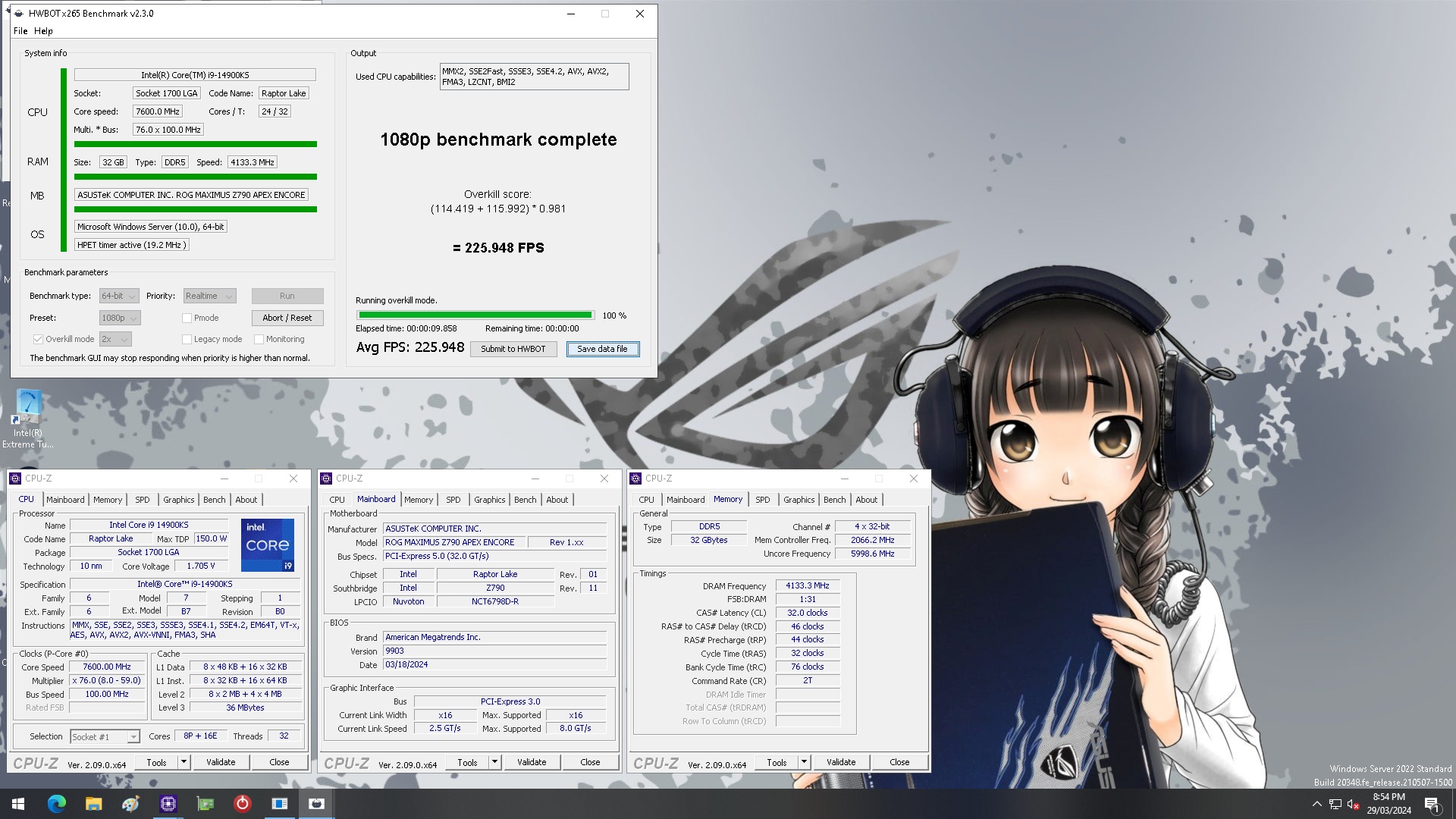
Task: Click the HWBOT x265 title bar icon
Action: (18, 14)
